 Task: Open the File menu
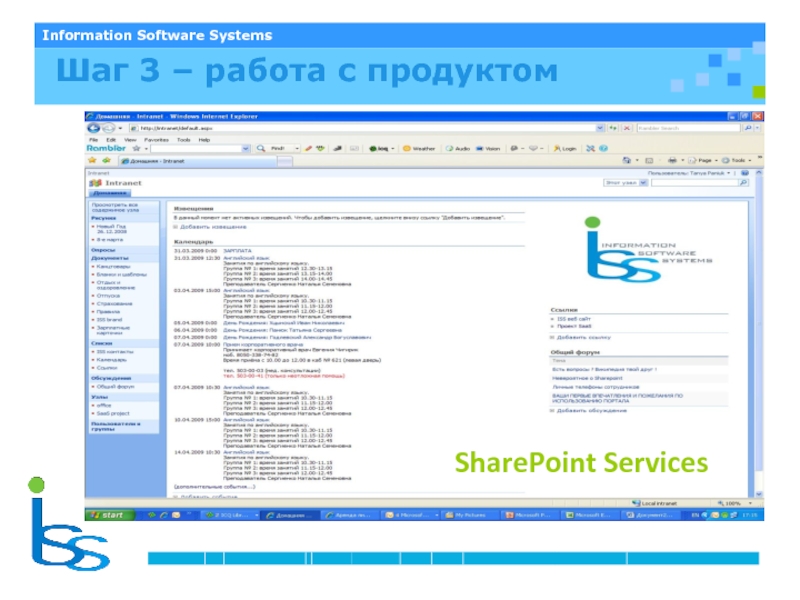pyautogui.click(x=93, y=139)
